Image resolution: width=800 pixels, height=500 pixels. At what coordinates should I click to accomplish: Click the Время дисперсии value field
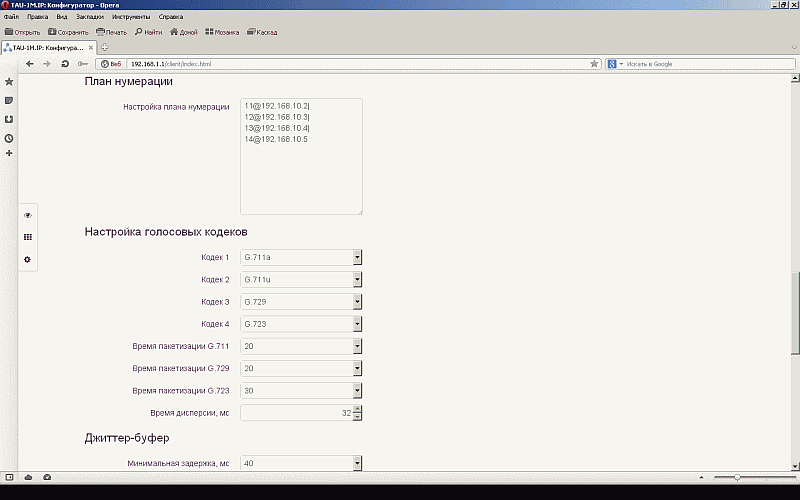296,413
